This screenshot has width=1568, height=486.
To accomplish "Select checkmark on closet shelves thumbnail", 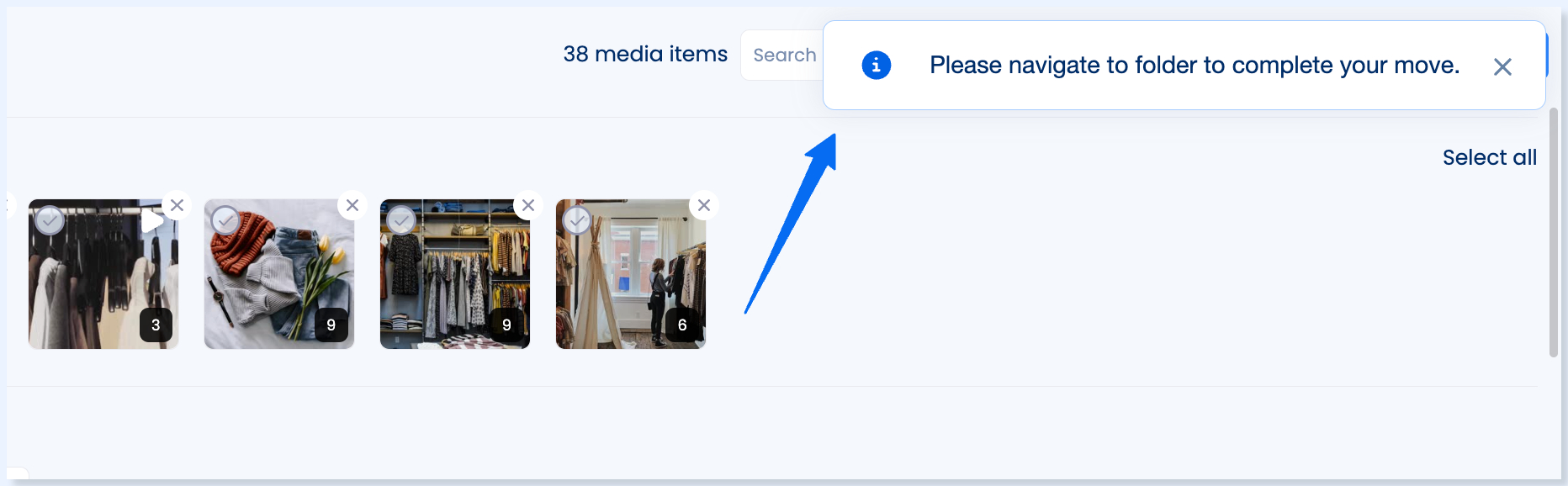I will coord(401,220).
